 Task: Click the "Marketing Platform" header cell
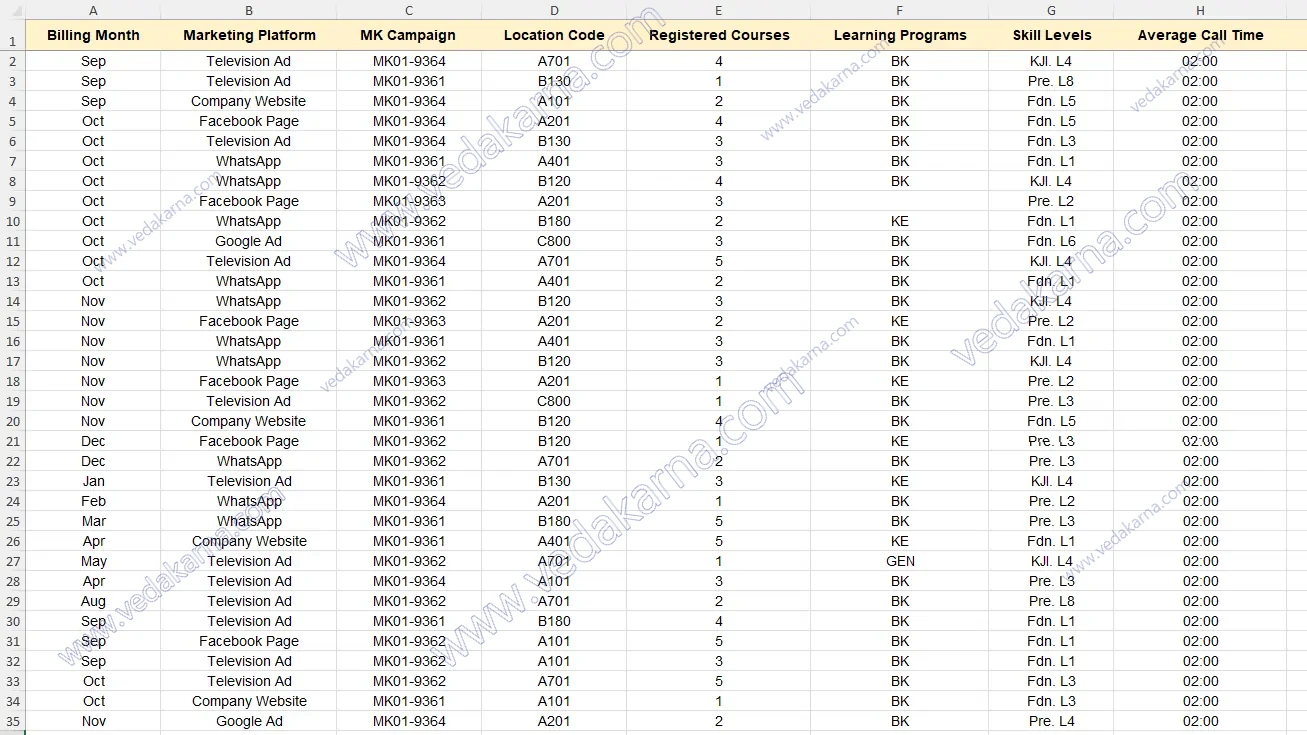(x=249, y=35)
